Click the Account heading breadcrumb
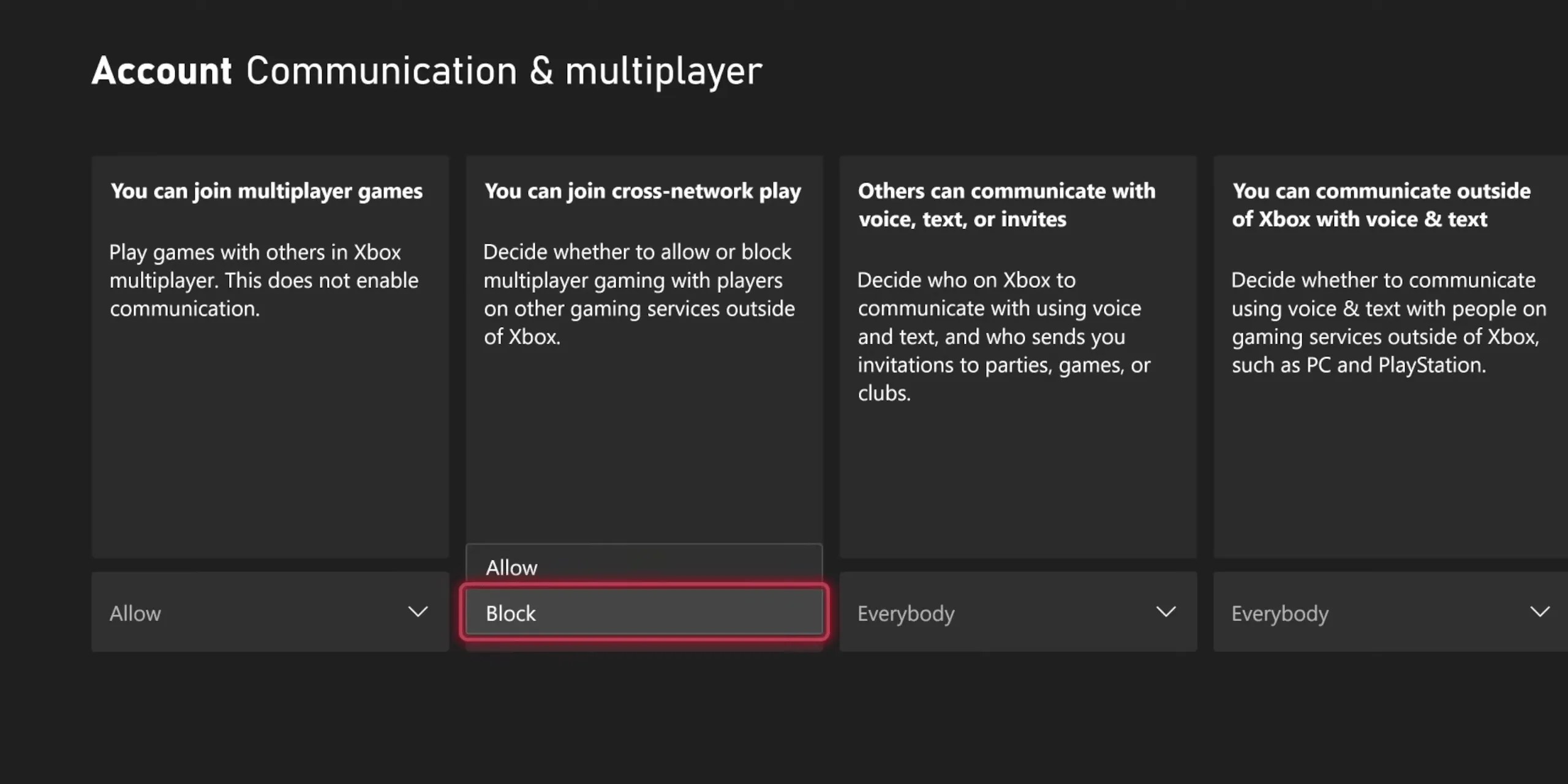 click(162, 71)
